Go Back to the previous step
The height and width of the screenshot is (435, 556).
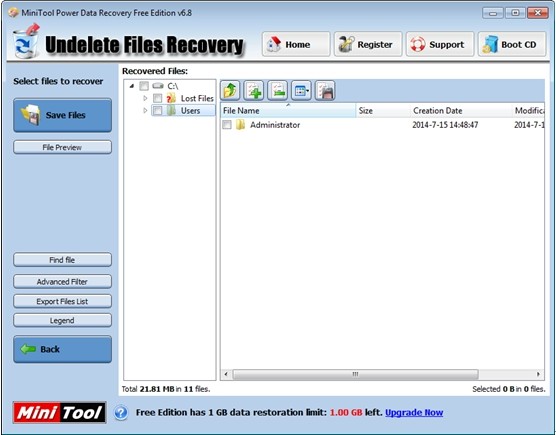tap(62, 349)
